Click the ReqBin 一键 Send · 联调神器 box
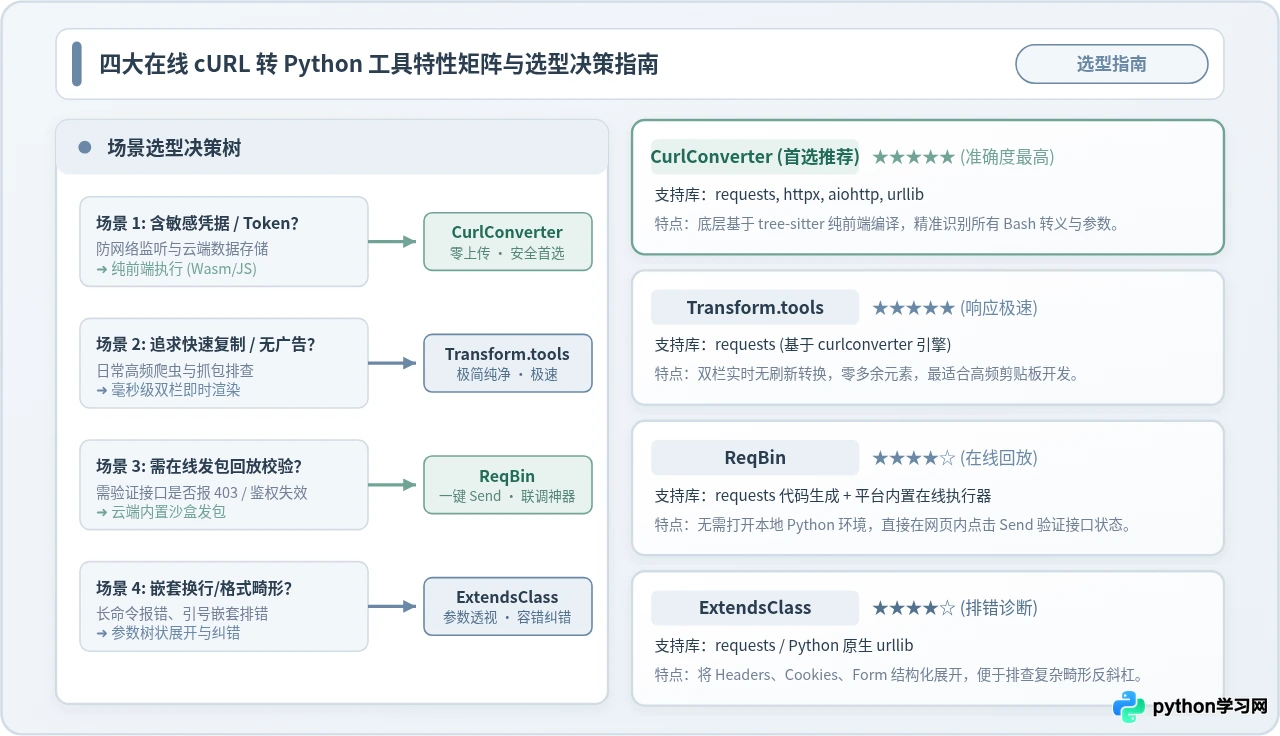The image size is (1280, 736). [x=508, y=485]
